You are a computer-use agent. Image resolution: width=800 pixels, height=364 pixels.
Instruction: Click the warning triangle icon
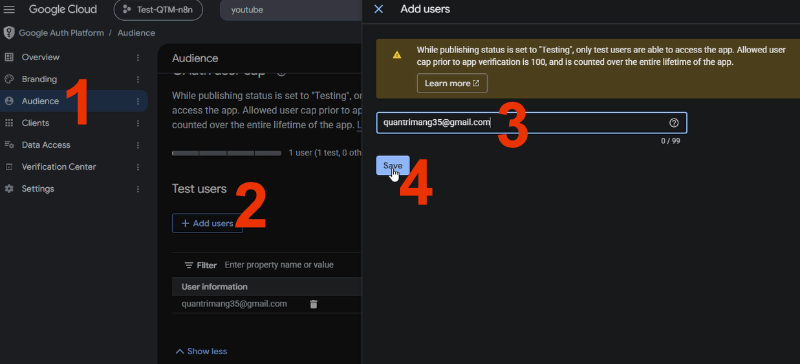coord(397,55)
